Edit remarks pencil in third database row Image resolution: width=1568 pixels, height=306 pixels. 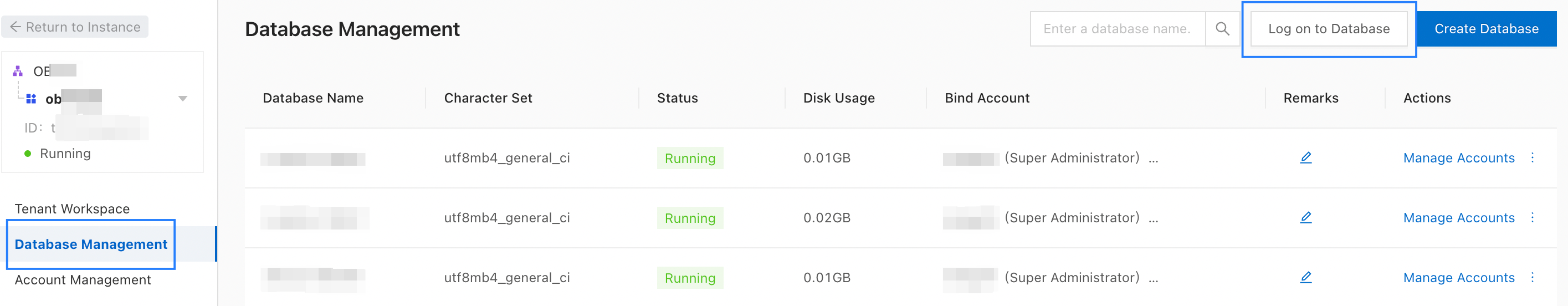pos(1306,277)
